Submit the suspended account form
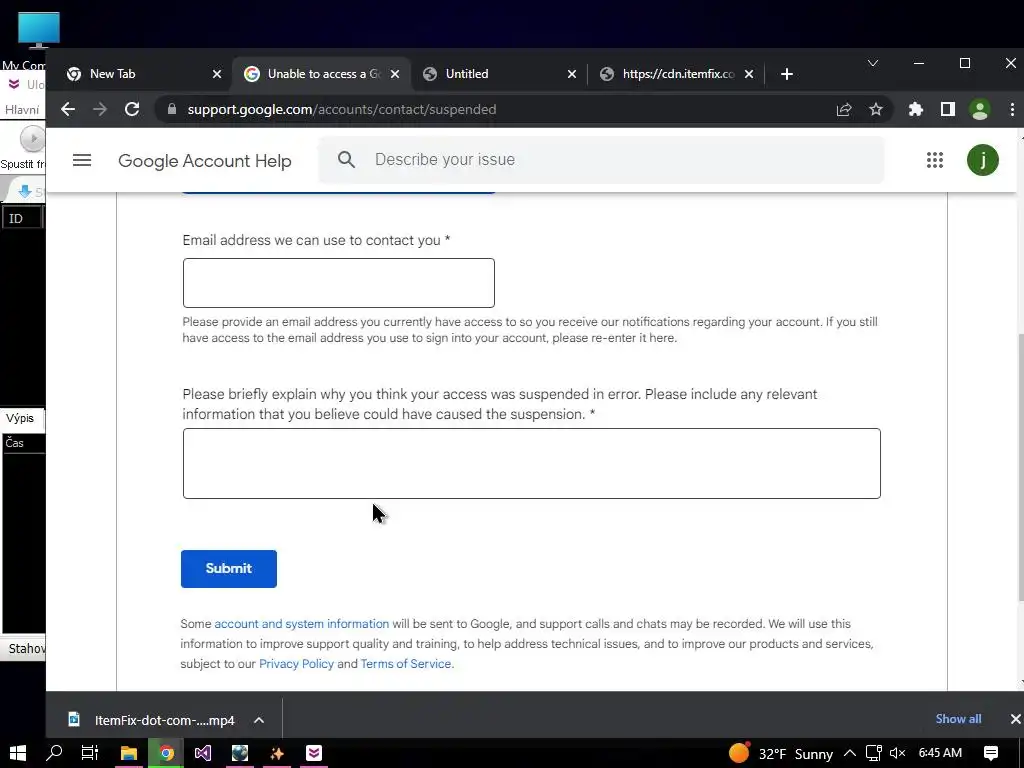 pyautogui.click(x=229, y=569)
